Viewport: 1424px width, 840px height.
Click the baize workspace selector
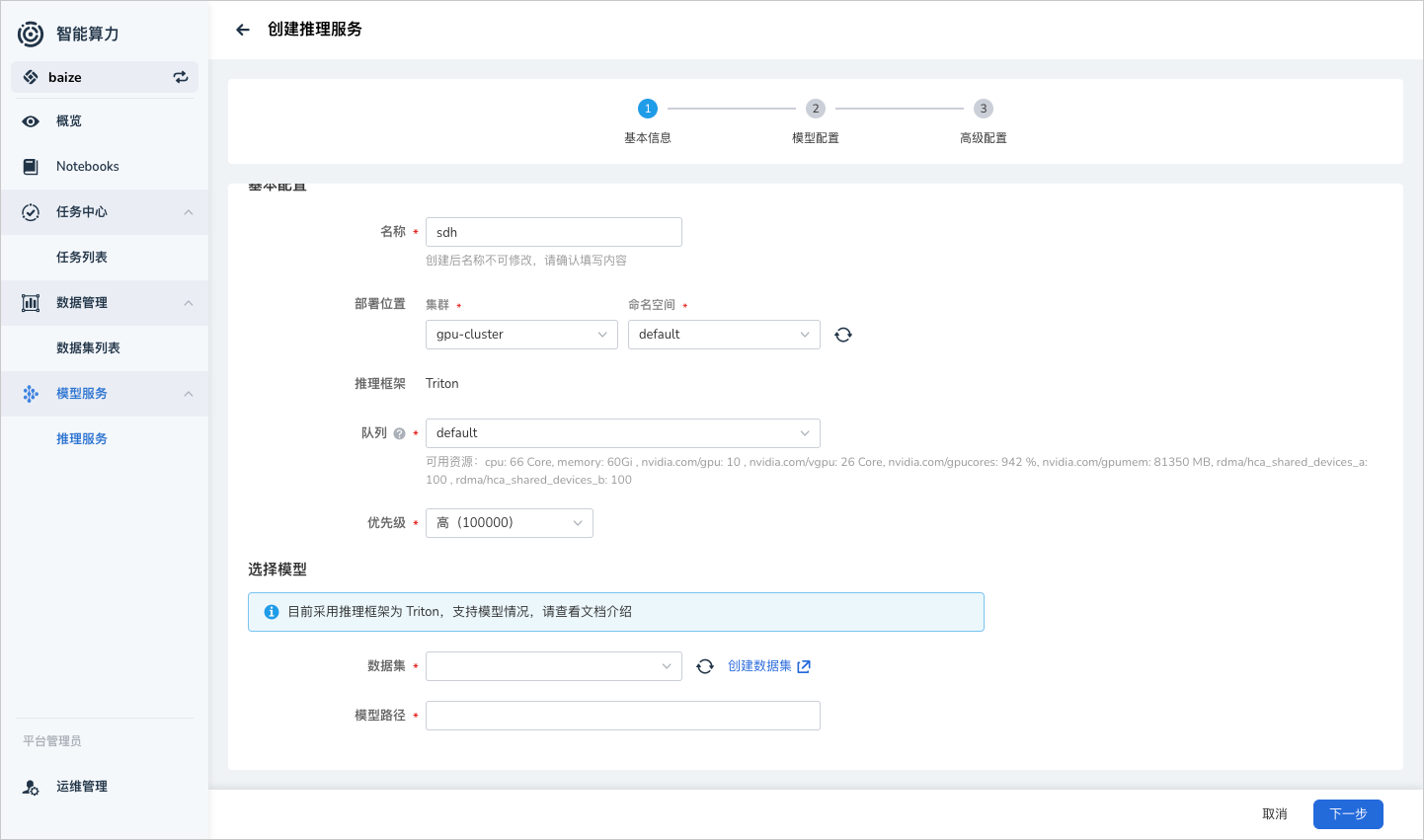[x=105, y=77]
